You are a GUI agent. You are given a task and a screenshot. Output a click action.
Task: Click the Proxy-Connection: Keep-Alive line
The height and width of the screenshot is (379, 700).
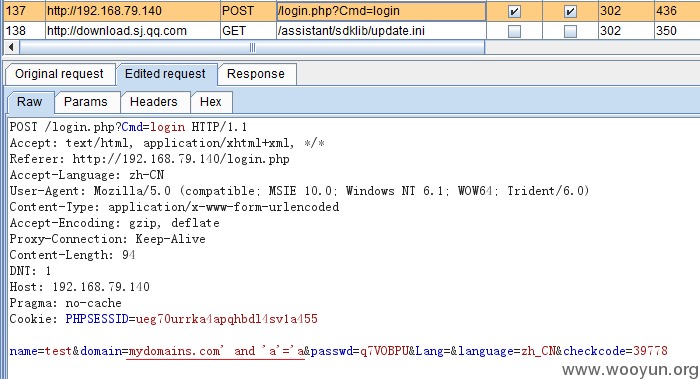pyautogui.click(x=108, y=239)
